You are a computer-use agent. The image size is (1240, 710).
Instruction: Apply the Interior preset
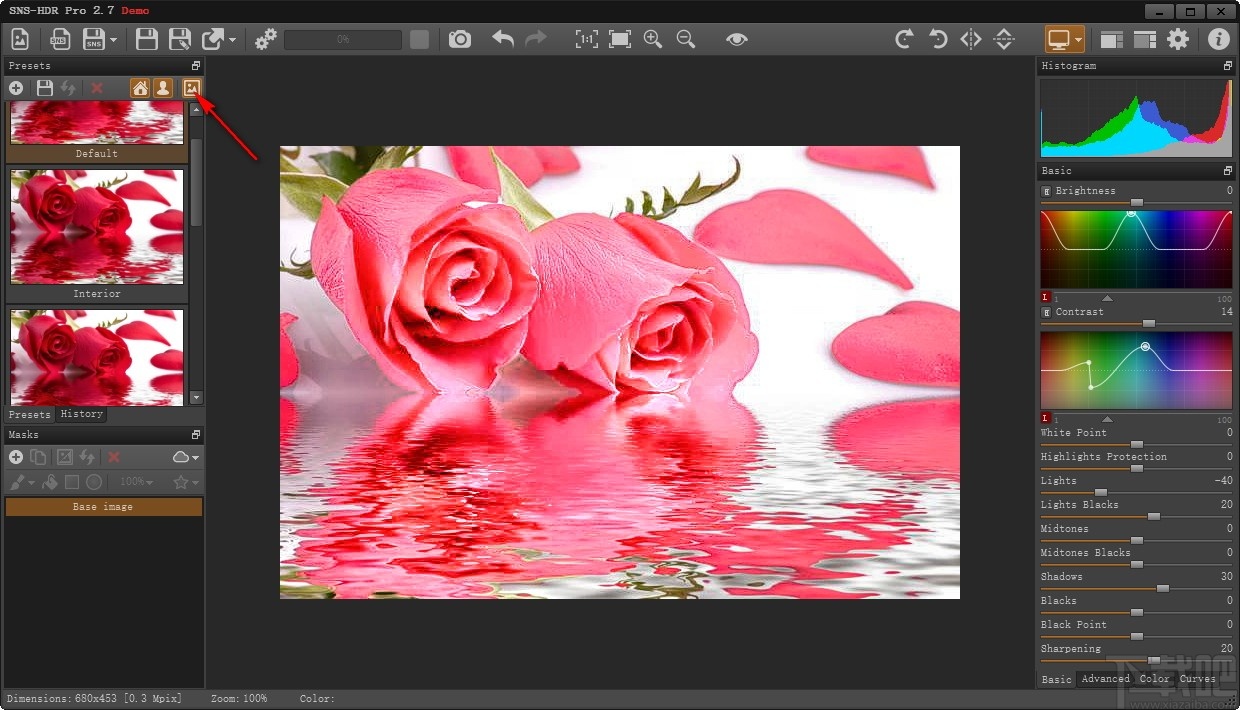coord(96,228)
